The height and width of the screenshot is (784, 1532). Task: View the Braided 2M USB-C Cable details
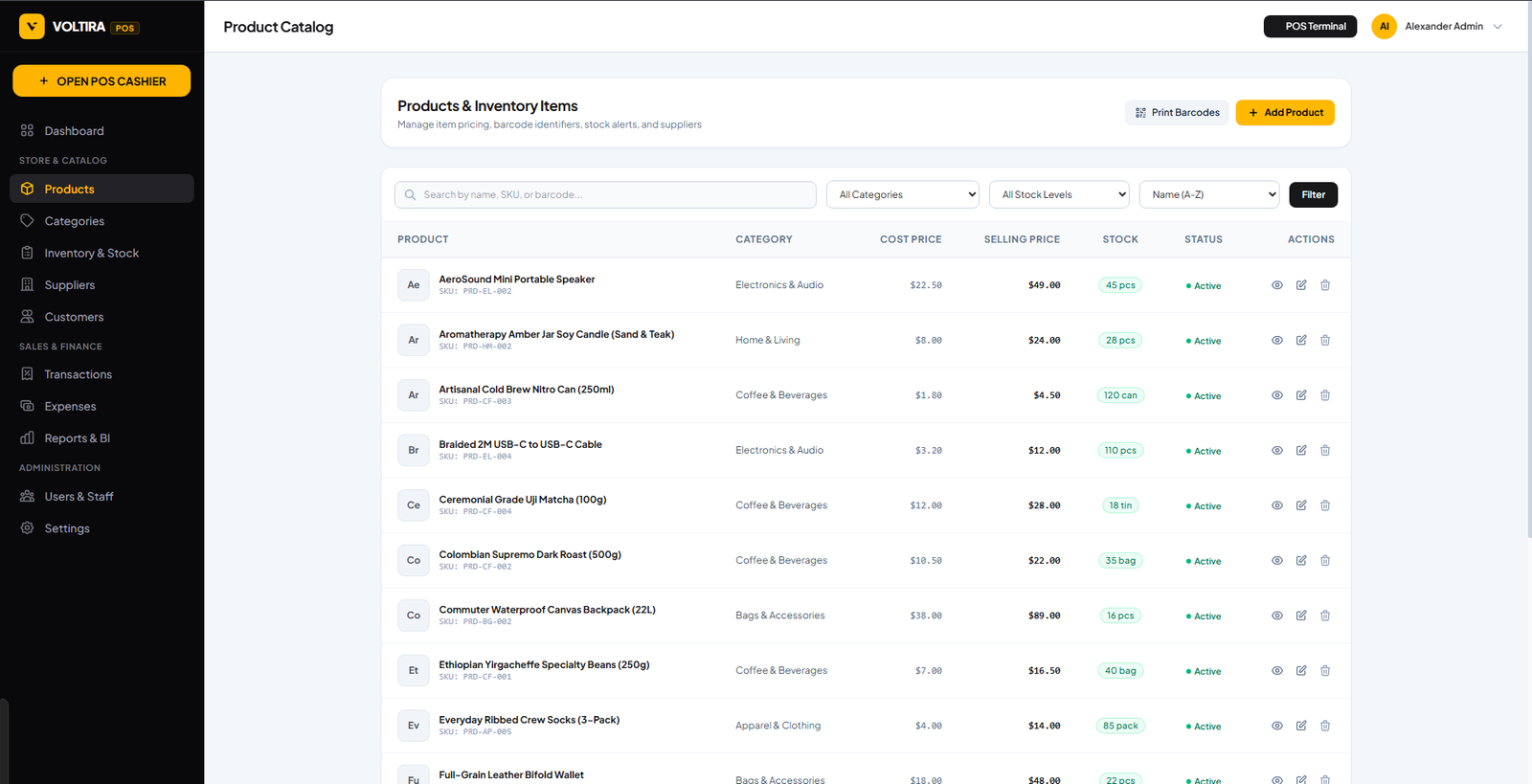click(x=1277, y=450)
